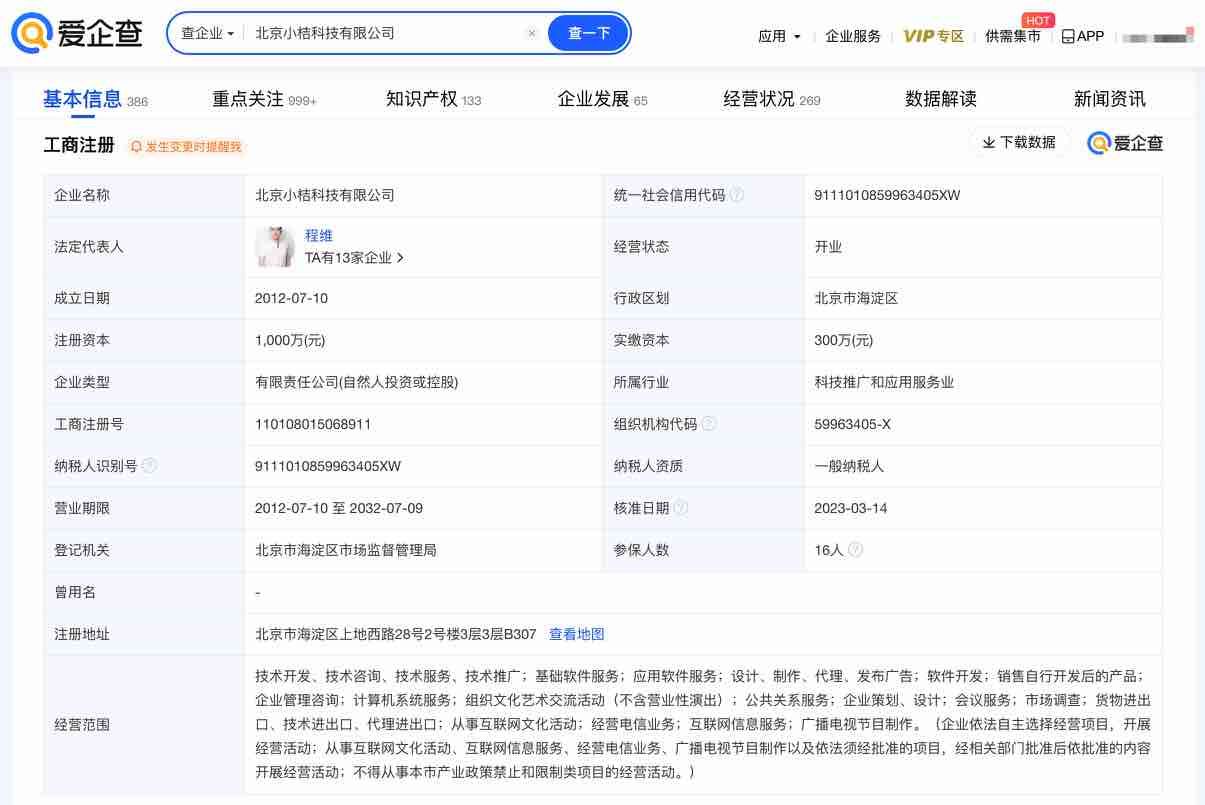Open the 查企业 search type dropdown
The height and width of the screenshot is (805, 1205).
pyautogui.click(x=207, y=33)
